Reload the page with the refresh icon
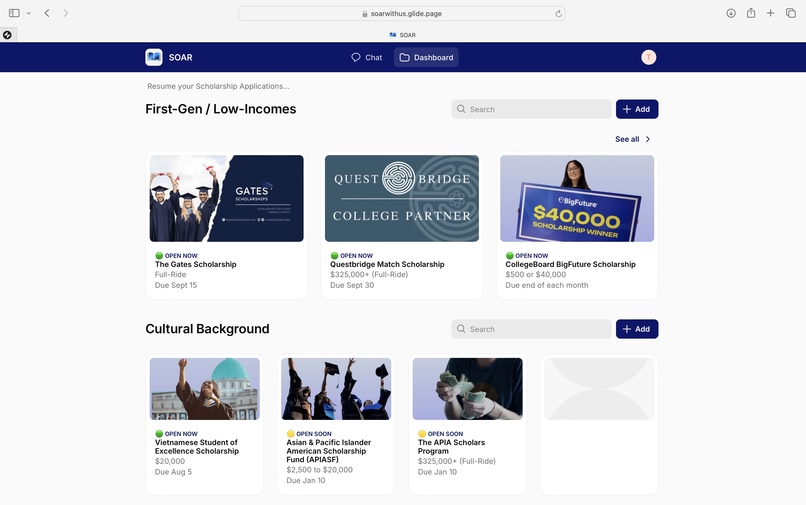 click(558, 14)
